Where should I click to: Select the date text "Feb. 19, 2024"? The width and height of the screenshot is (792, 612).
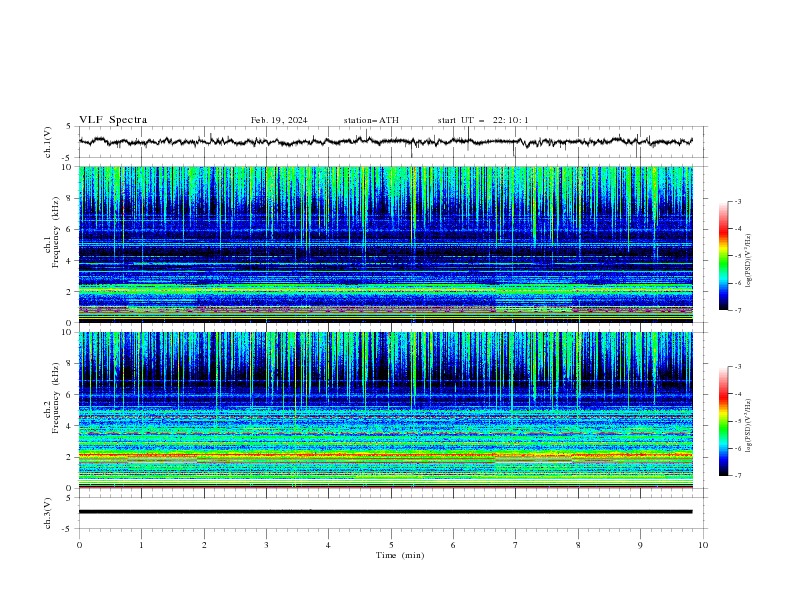click(x=279, y=120)
